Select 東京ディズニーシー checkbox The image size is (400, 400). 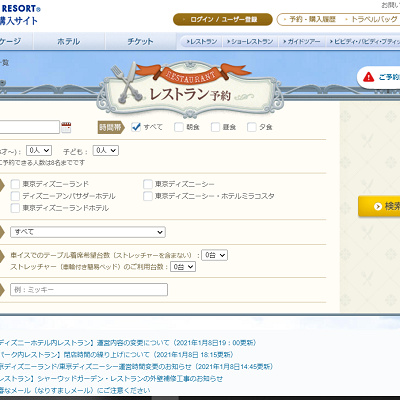coord(148,184)
